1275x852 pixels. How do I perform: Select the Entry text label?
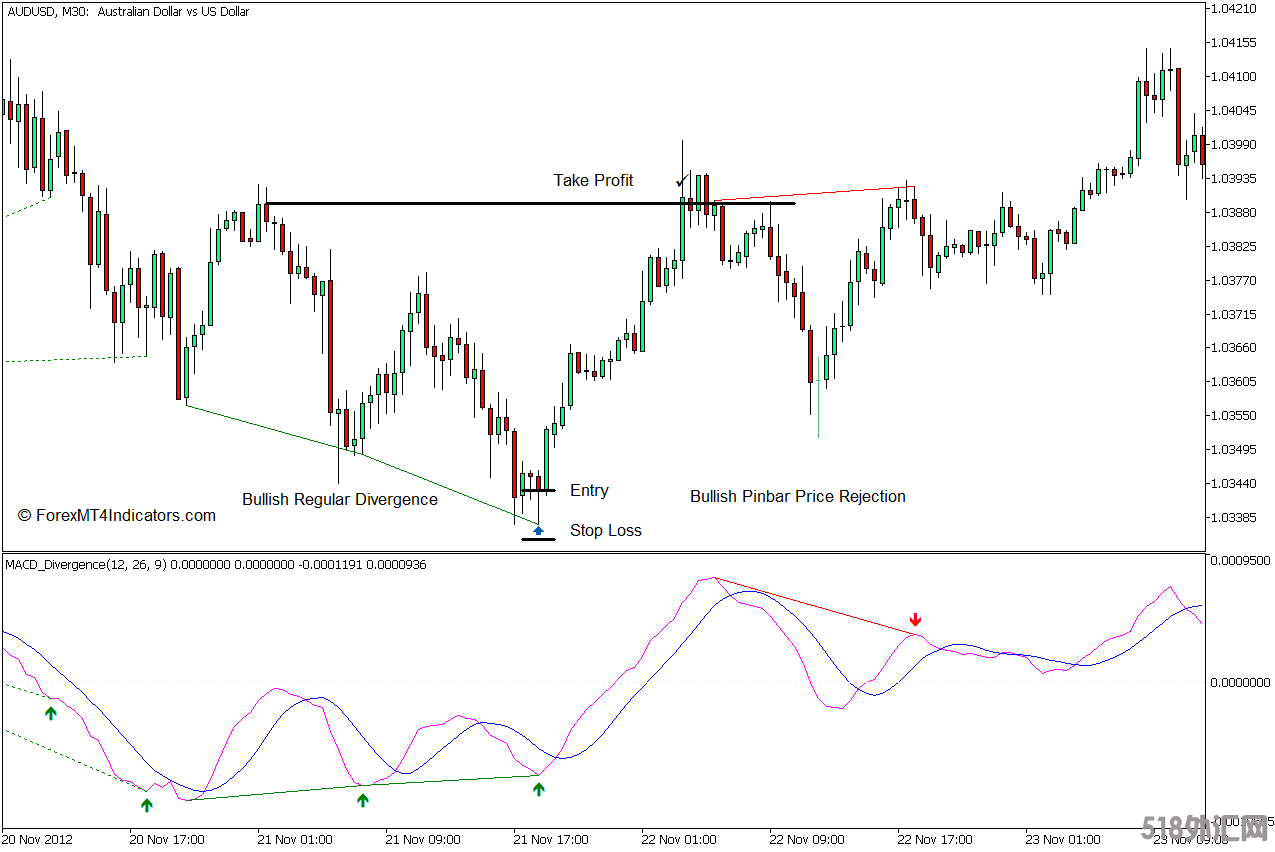(x=589, y=490)
